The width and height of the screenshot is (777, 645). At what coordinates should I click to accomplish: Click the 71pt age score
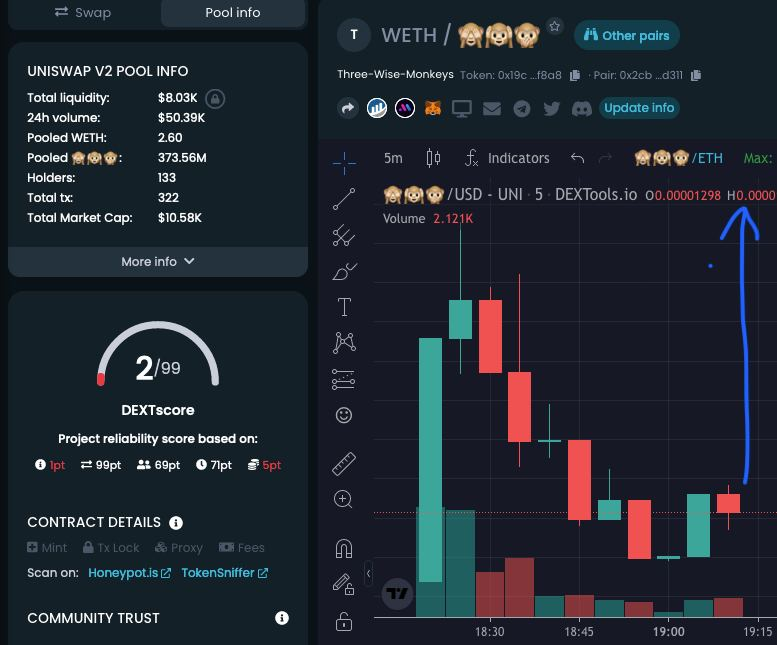214,465
